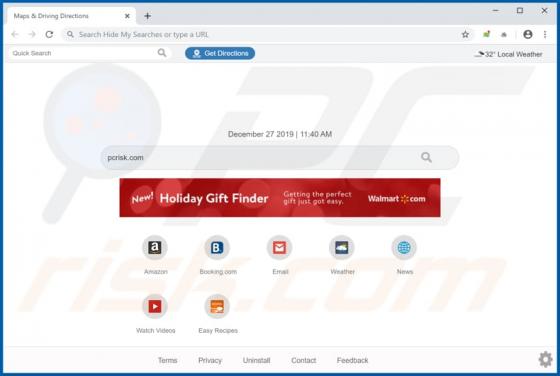Open a new tab with plus button
This screenshot has width=560, height=376.
(x=148, y=16)
